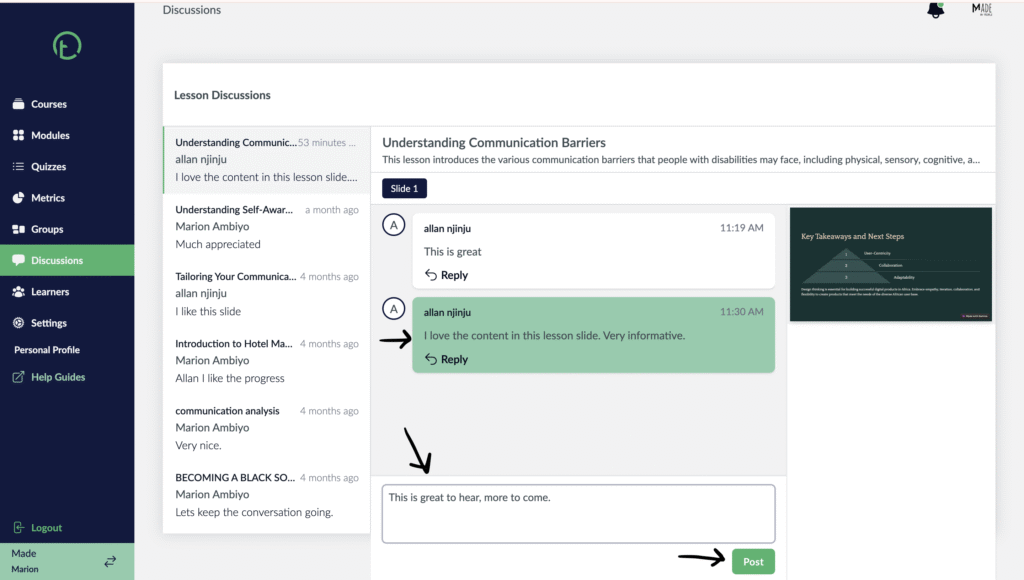The image size is (1024, 580).
Task: Post the typed reply message
Action: [753, 562]
